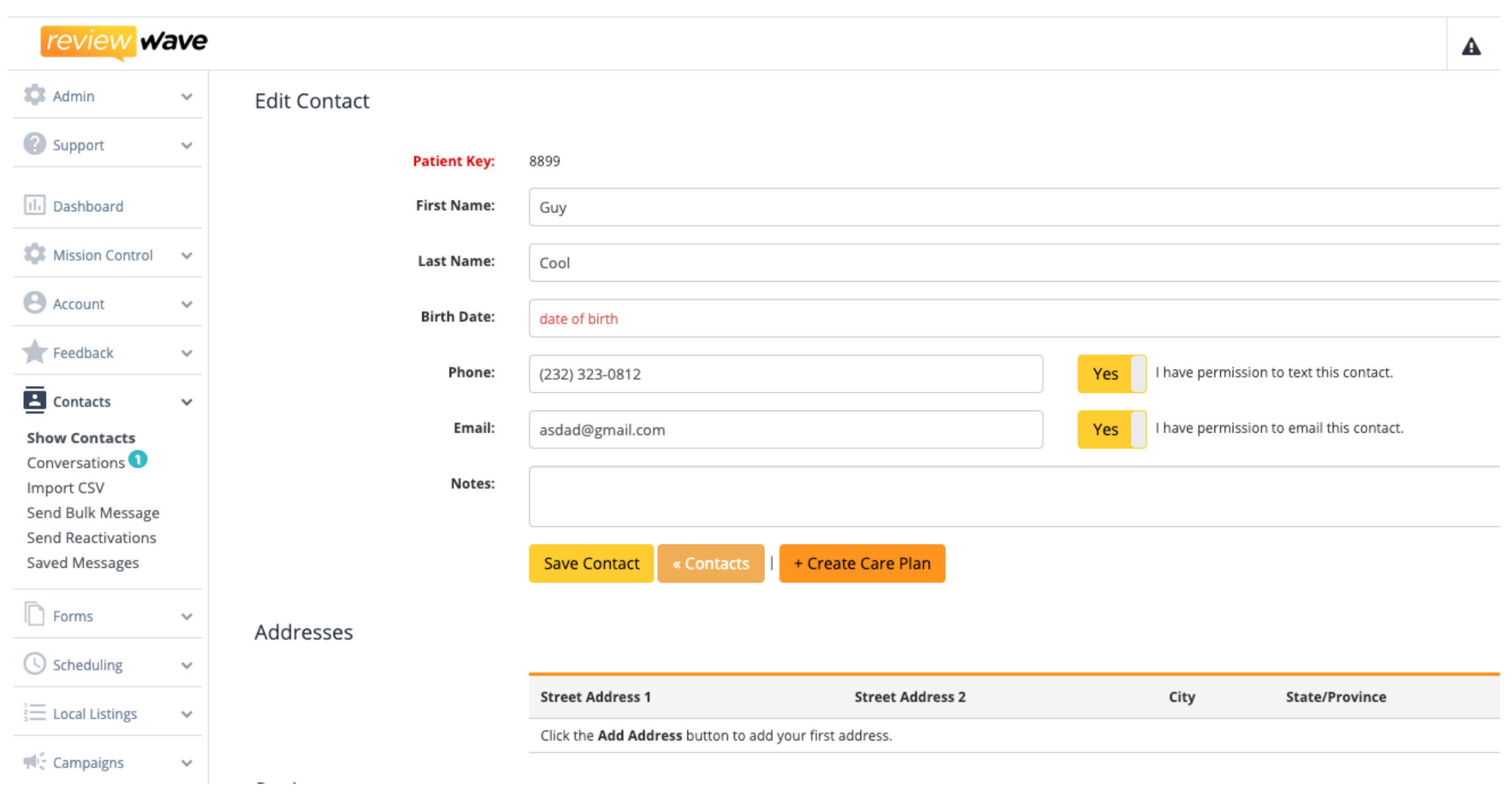This screenshot has height=796, width=1512.
Task: Click the Admin gear icon
Action: coord(35,96)
